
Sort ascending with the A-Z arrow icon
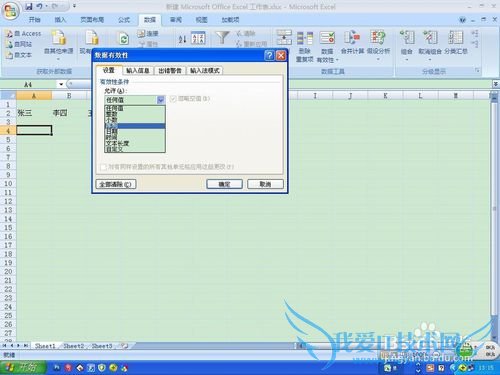point(182,39)
